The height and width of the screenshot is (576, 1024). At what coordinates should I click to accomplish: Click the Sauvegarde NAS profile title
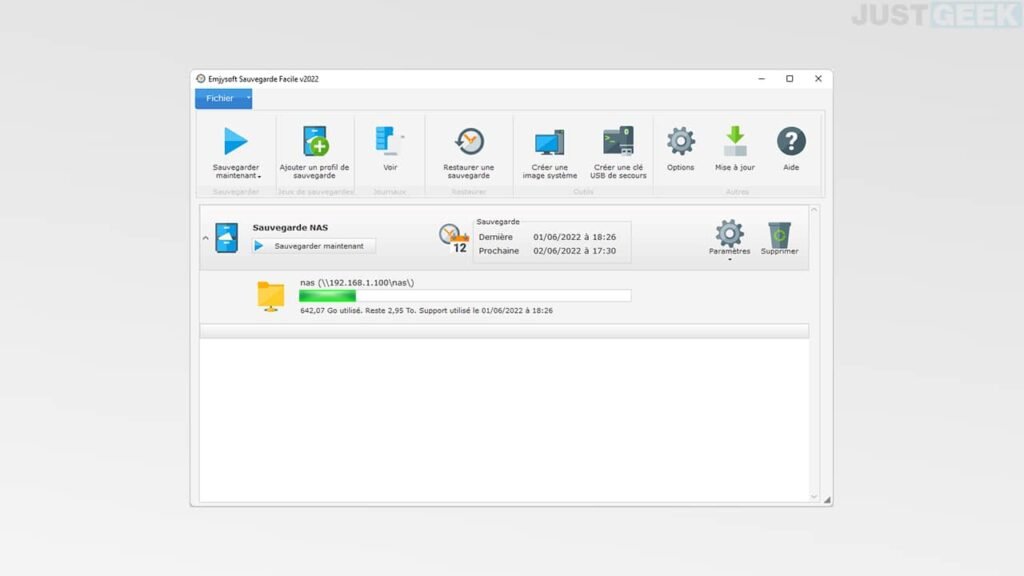[x=291, y=227]
